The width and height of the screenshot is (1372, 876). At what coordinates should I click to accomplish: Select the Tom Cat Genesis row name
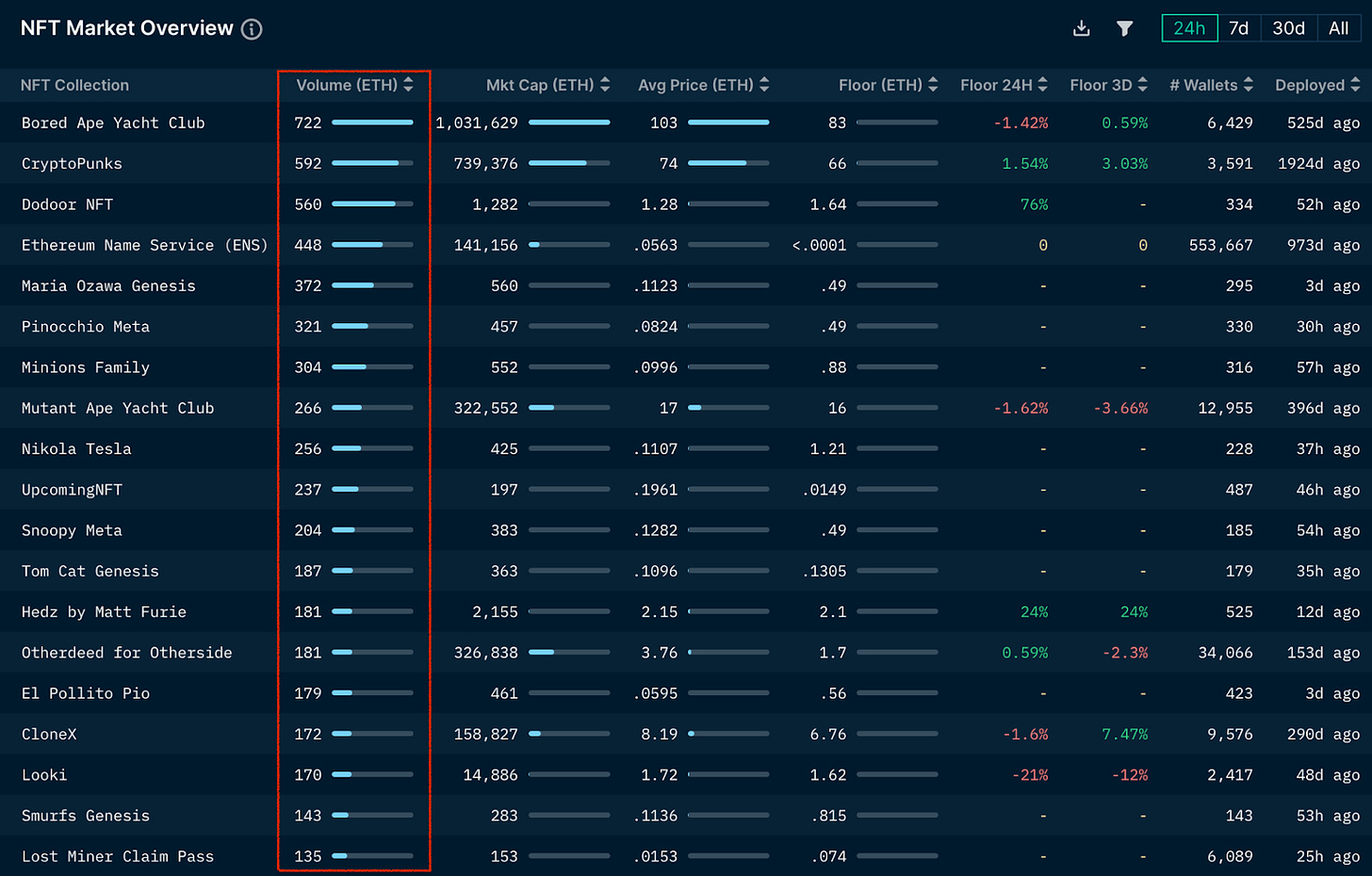pyautogui.click(x=90, y=571)
